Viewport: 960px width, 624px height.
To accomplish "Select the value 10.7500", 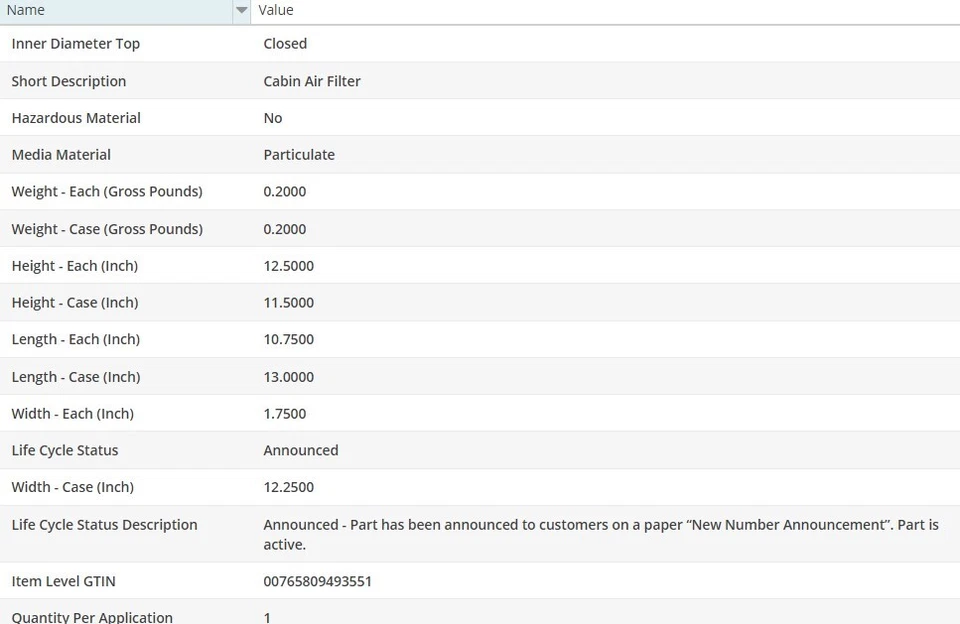I will (x=289, y=339).
